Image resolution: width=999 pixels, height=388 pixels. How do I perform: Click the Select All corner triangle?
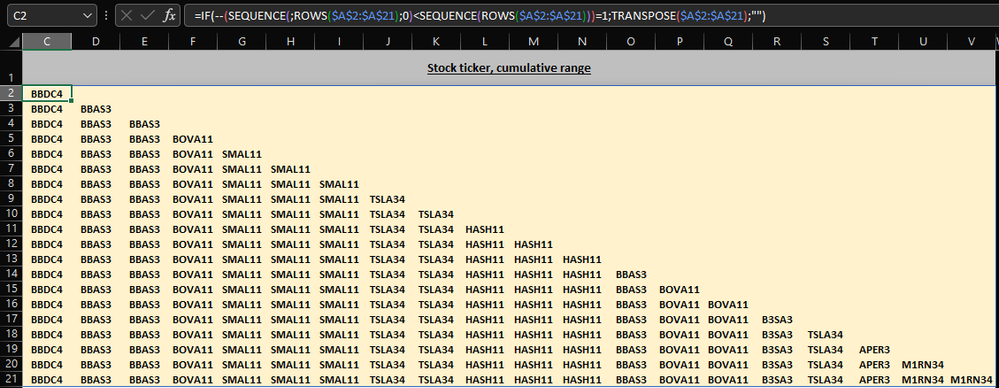(15, 42)
